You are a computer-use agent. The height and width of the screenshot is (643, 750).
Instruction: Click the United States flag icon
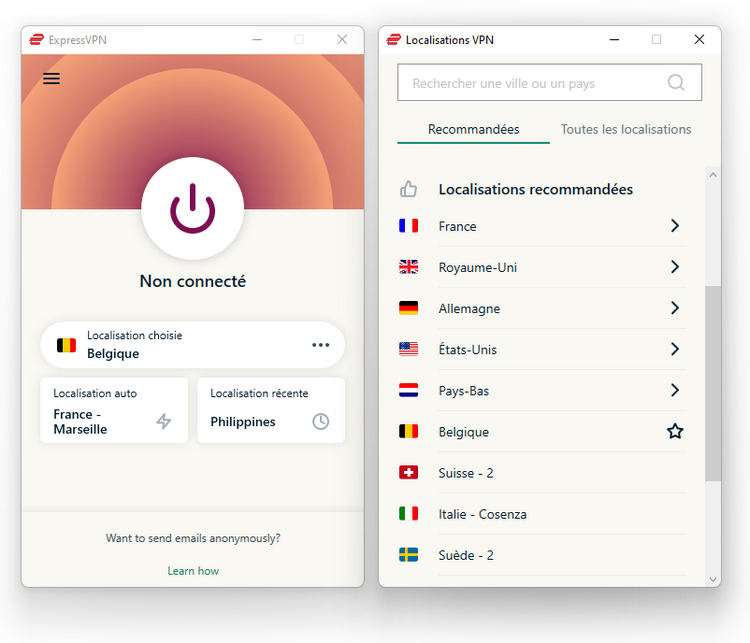pos(408,349)
